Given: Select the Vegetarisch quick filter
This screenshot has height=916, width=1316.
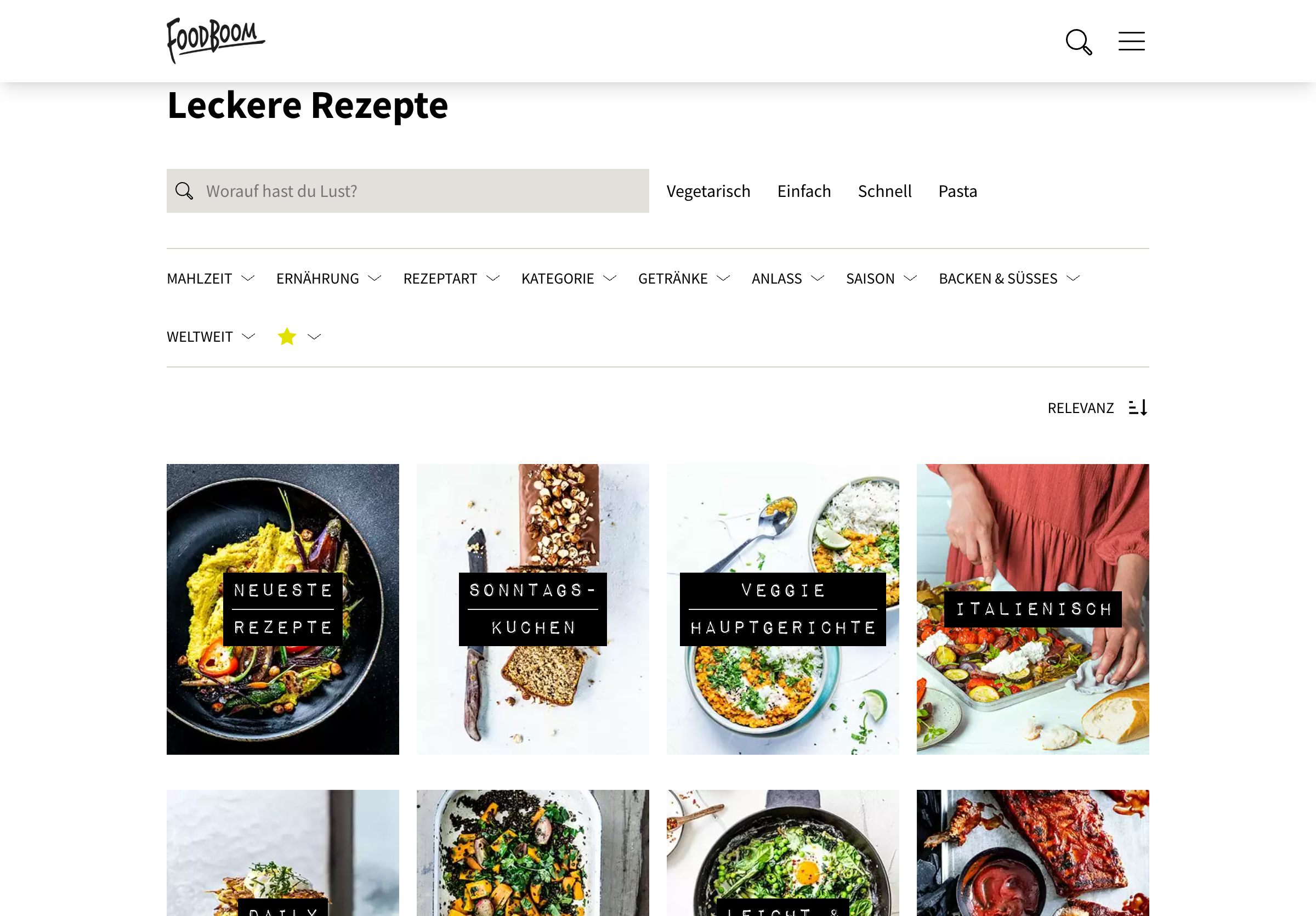Looking at the screenshot, I should coord(708,191).
